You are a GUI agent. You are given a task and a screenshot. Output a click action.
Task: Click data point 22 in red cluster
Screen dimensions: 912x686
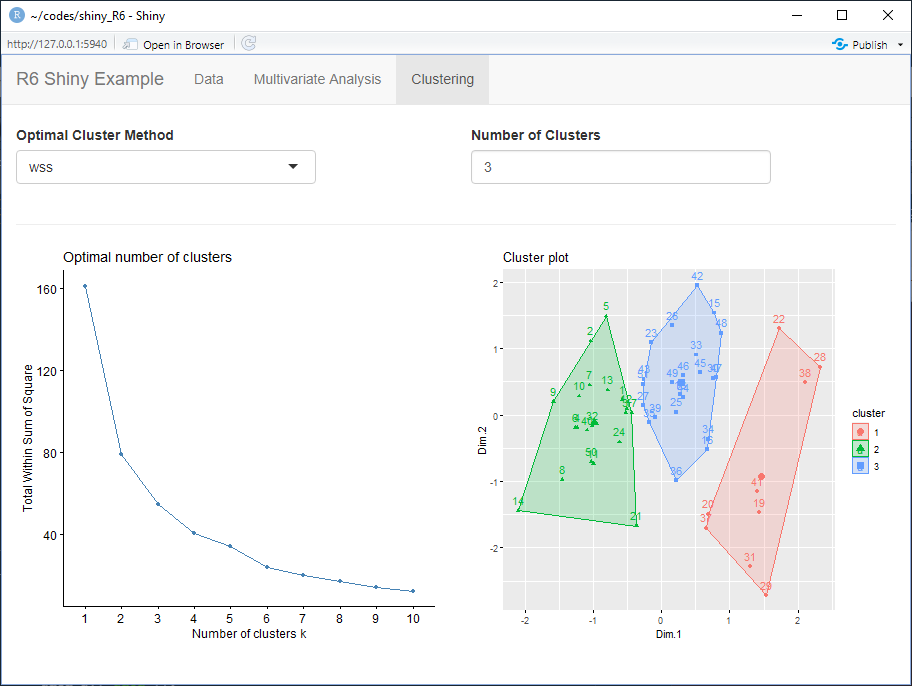click(x=778, y=328)
